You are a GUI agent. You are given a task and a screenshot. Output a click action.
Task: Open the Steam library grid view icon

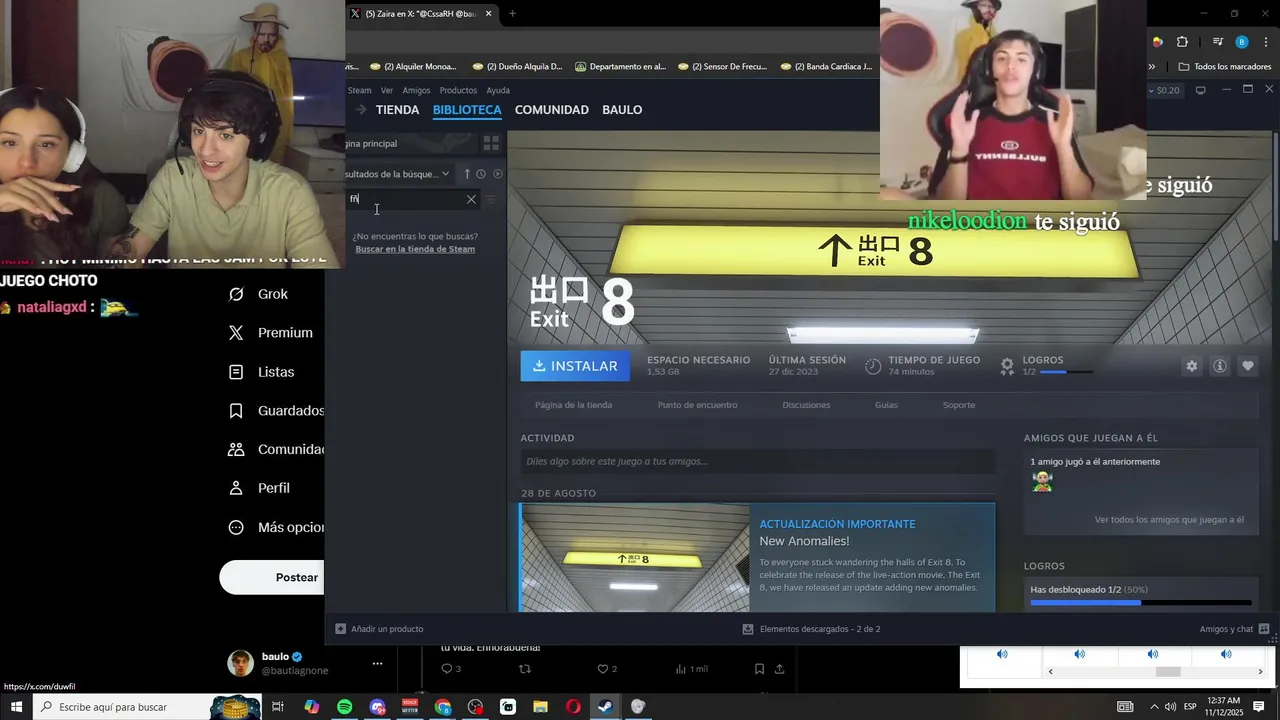click(490, 144)
